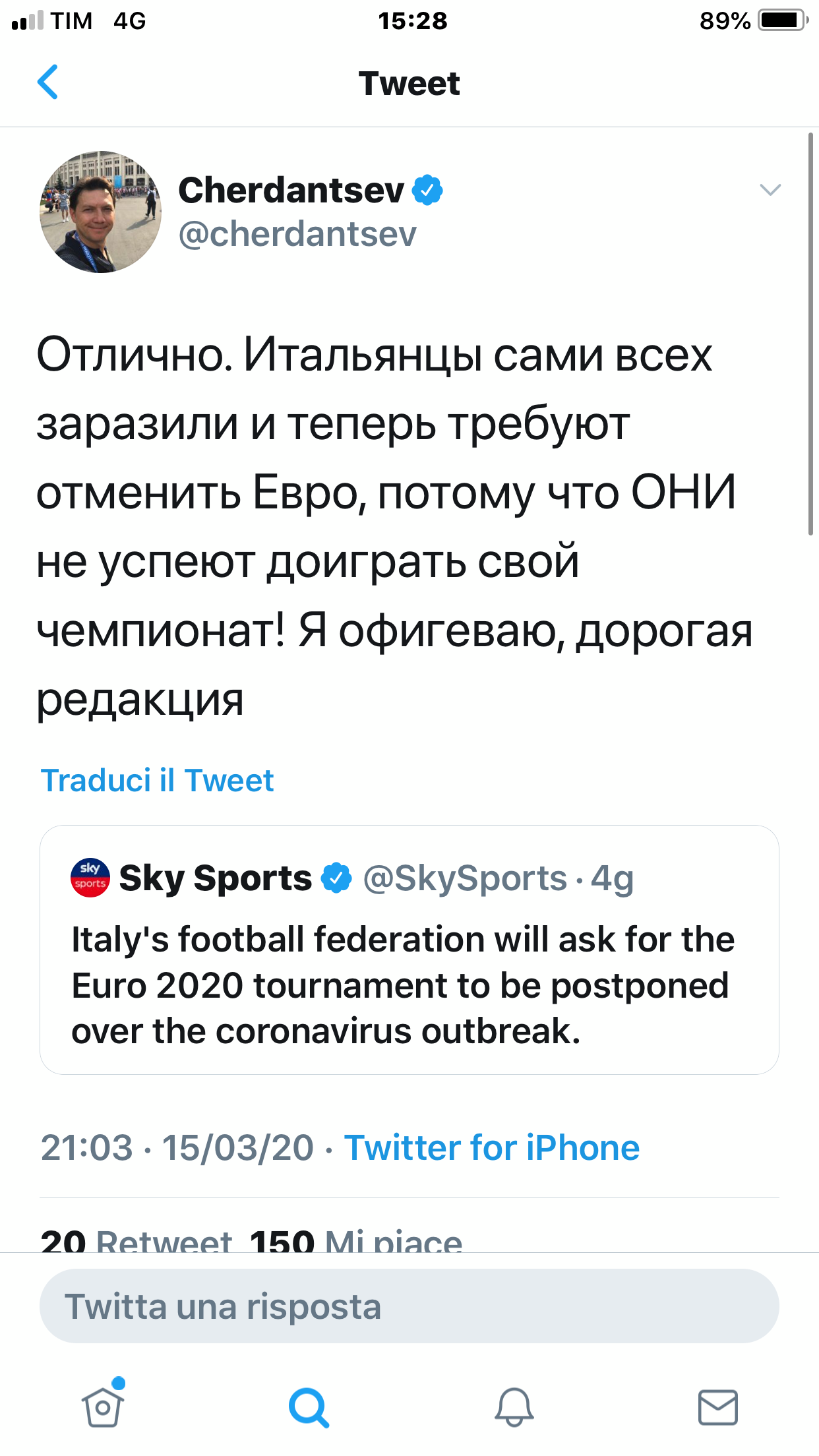
Task: Tap the Traduci il Tweet link
Action: point(157,780)
